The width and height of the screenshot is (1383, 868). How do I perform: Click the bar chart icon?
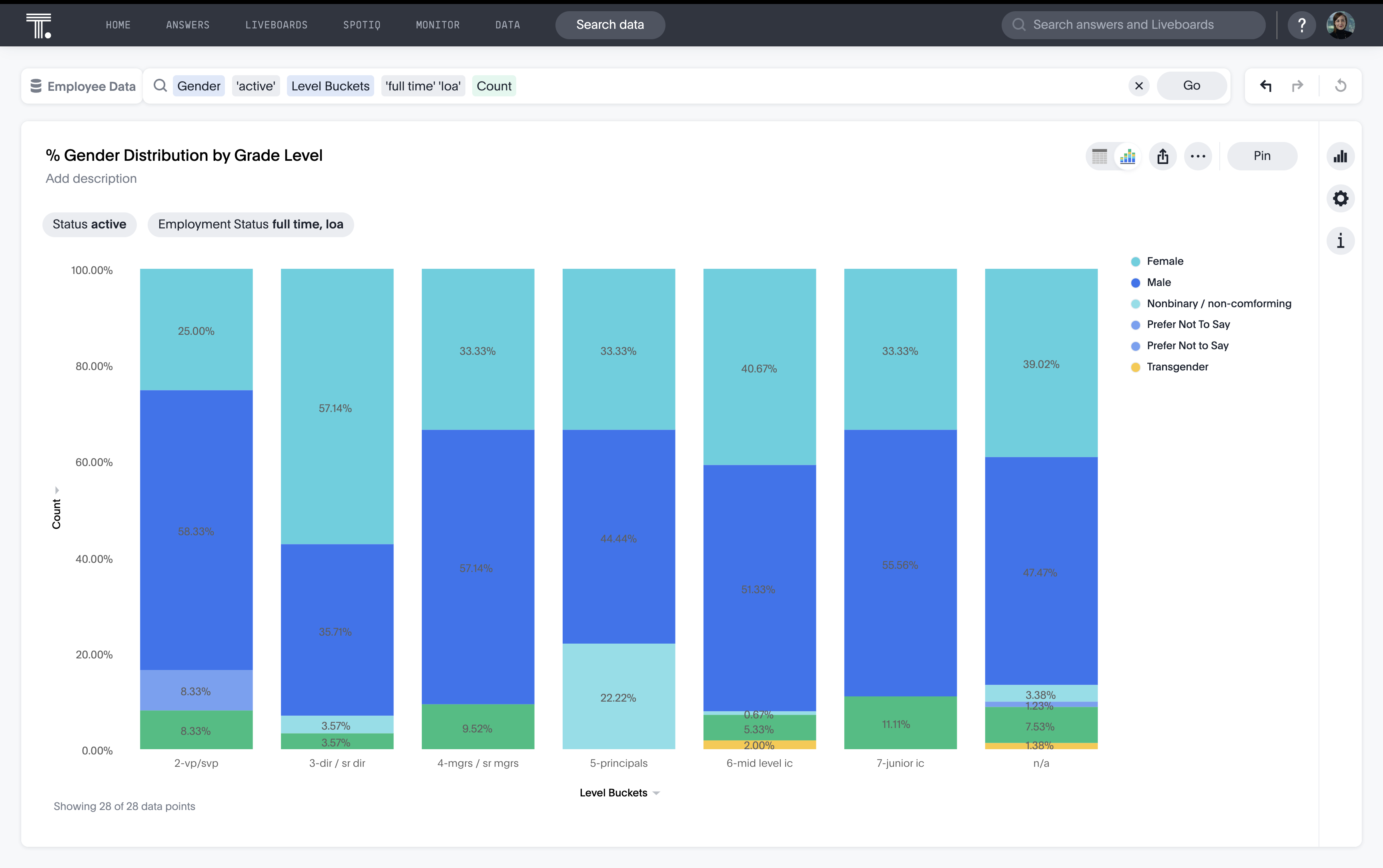pyautogui.click(x=1340, y=155)
